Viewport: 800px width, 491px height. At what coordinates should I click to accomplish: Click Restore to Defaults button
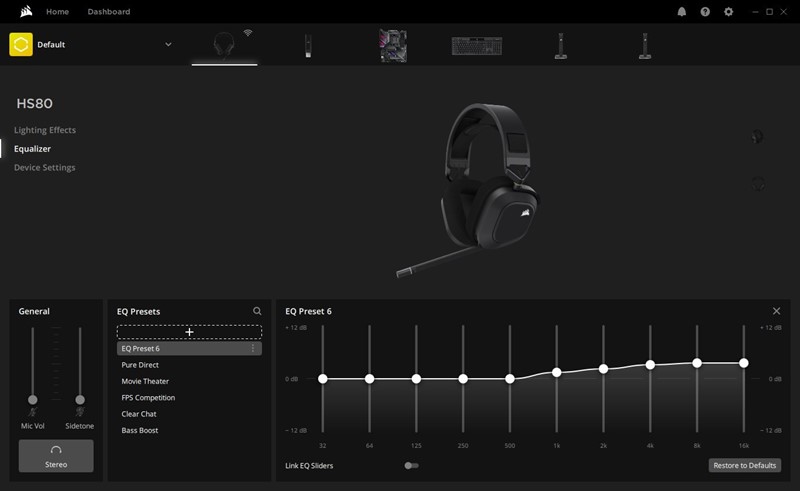coord(745,466)
